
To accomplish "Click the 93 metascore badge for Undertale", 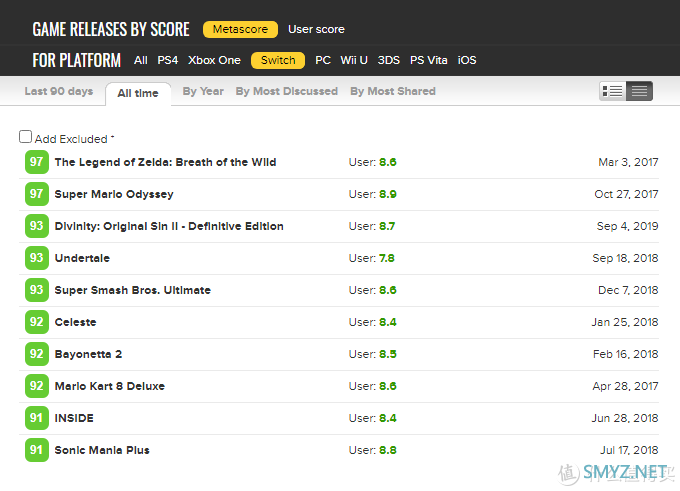I will pyautogui.click(x=37, y=258).
